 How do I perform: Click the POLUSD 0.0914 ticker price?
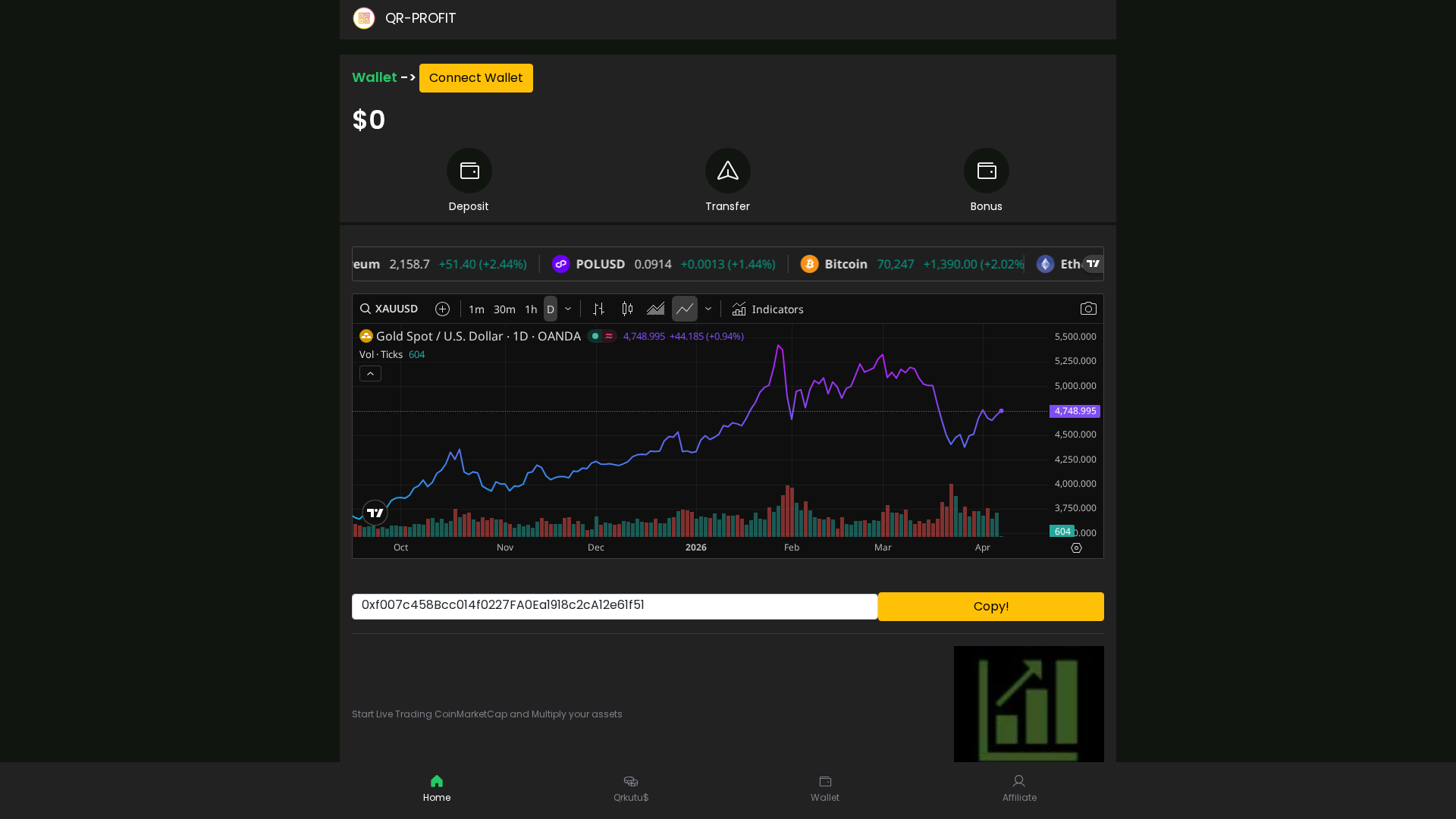653,264
